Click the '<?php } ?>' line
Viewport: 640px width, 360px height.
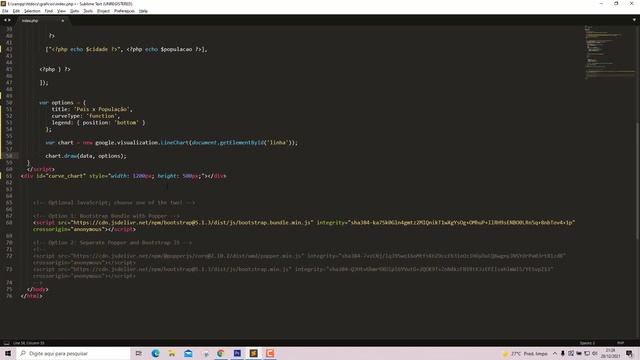pyautogui.click(x=55, y=69)
